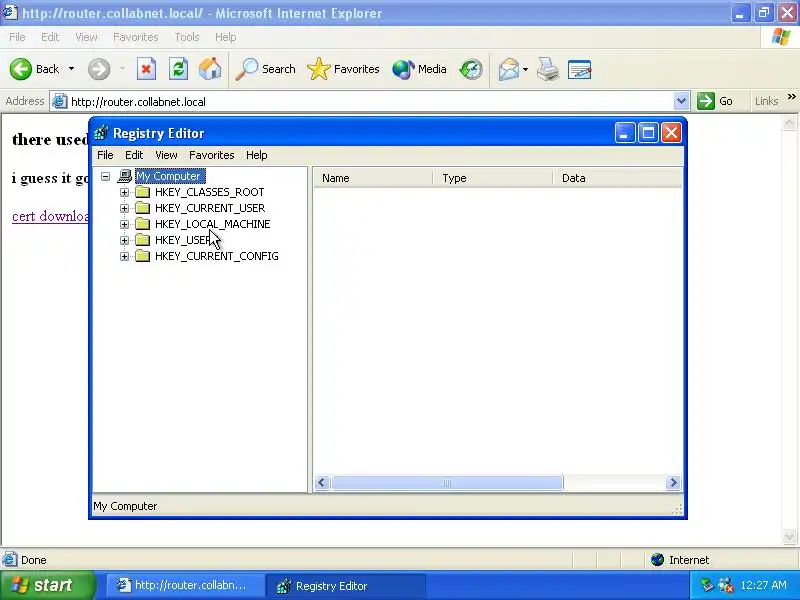Click Registry Editor taskbar button
800x600 pixels.
point(345,586)
